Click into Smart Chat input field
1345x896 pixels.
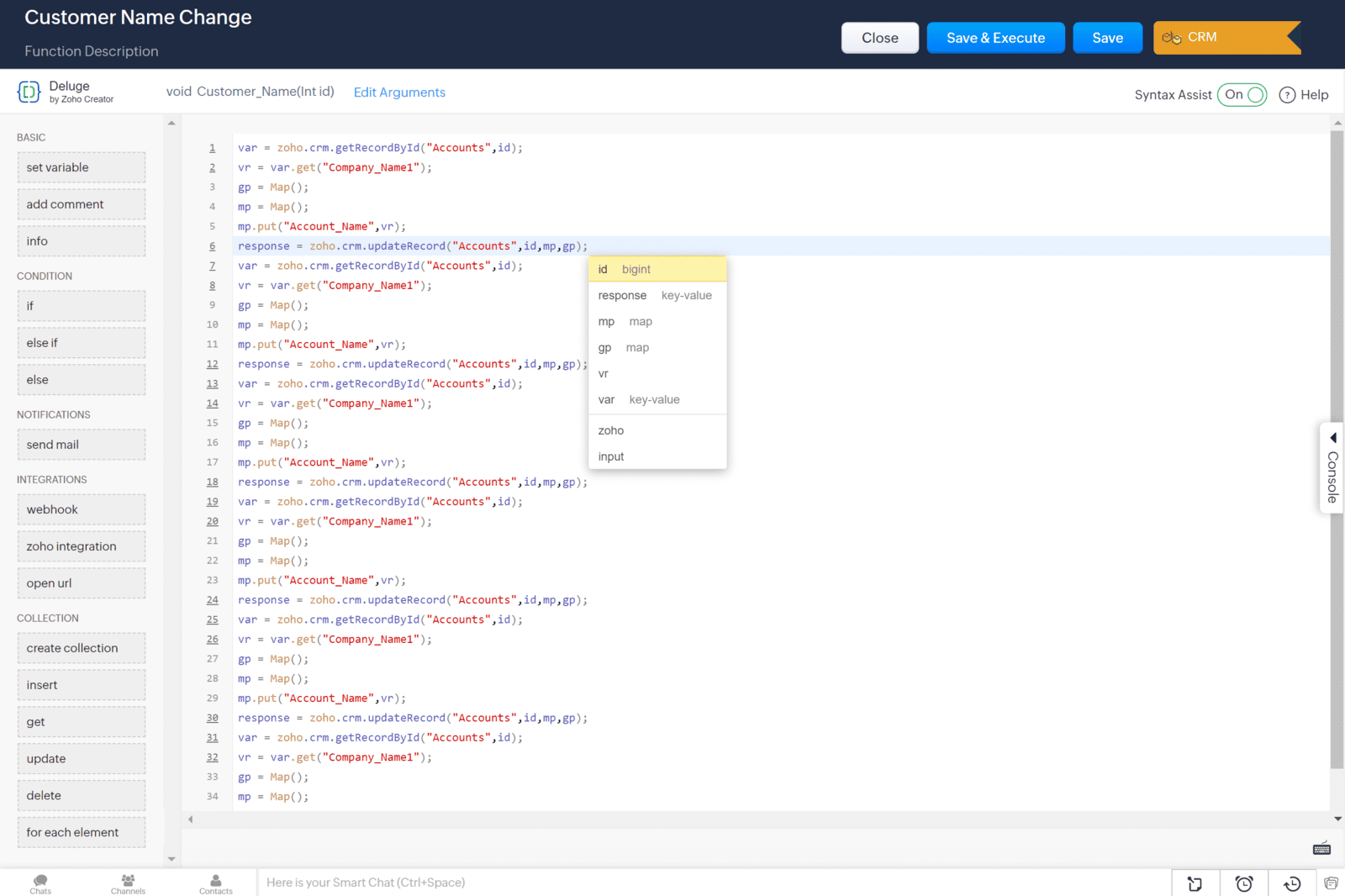713,883
